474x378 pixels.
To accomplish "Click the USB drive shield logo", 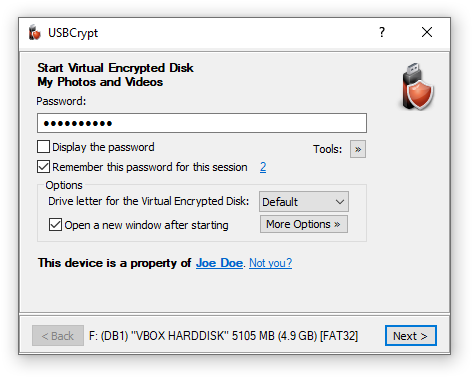I will click(417, 87).
